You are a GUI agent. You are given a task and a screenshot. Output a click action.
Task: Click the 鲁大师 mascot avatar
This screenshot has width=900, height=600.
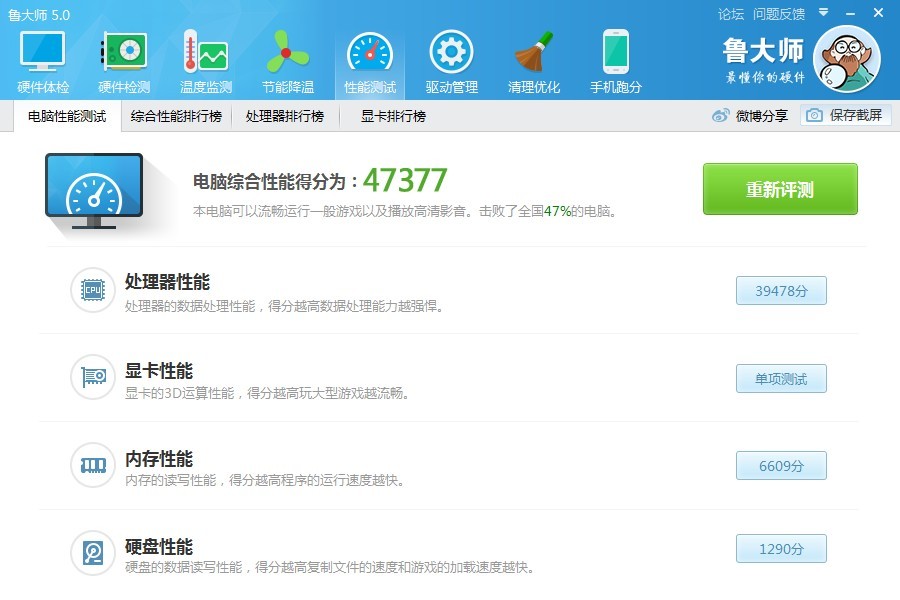click(x=847, y=59)
